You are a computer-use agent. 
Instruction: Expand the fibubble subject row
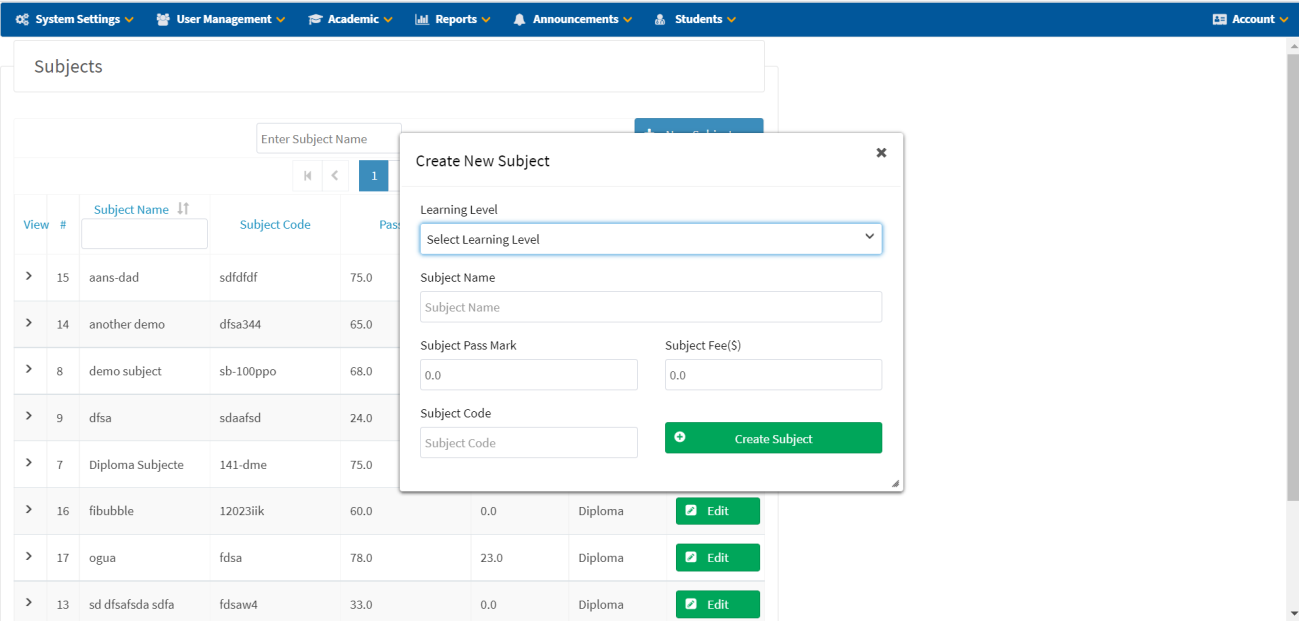(29, 509)
